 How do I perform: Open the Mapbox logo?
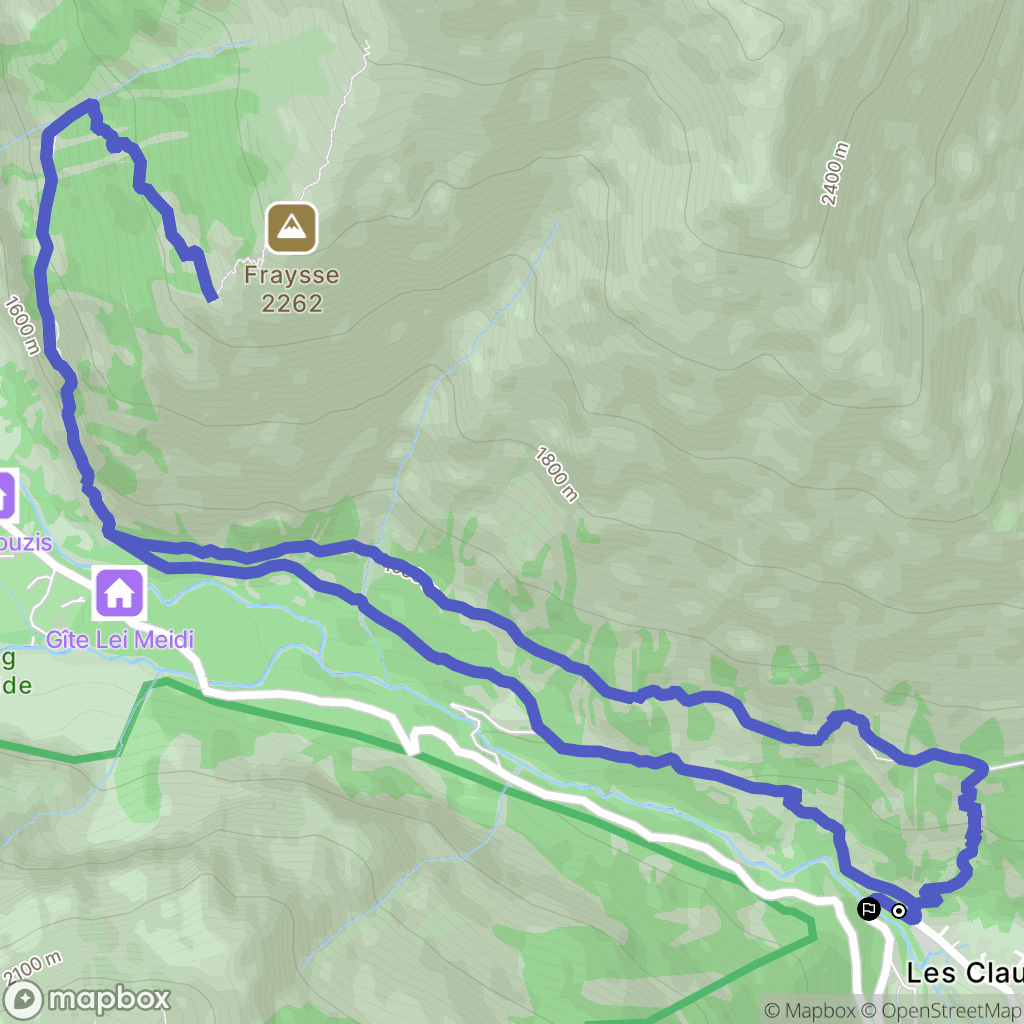point(86,1000)
